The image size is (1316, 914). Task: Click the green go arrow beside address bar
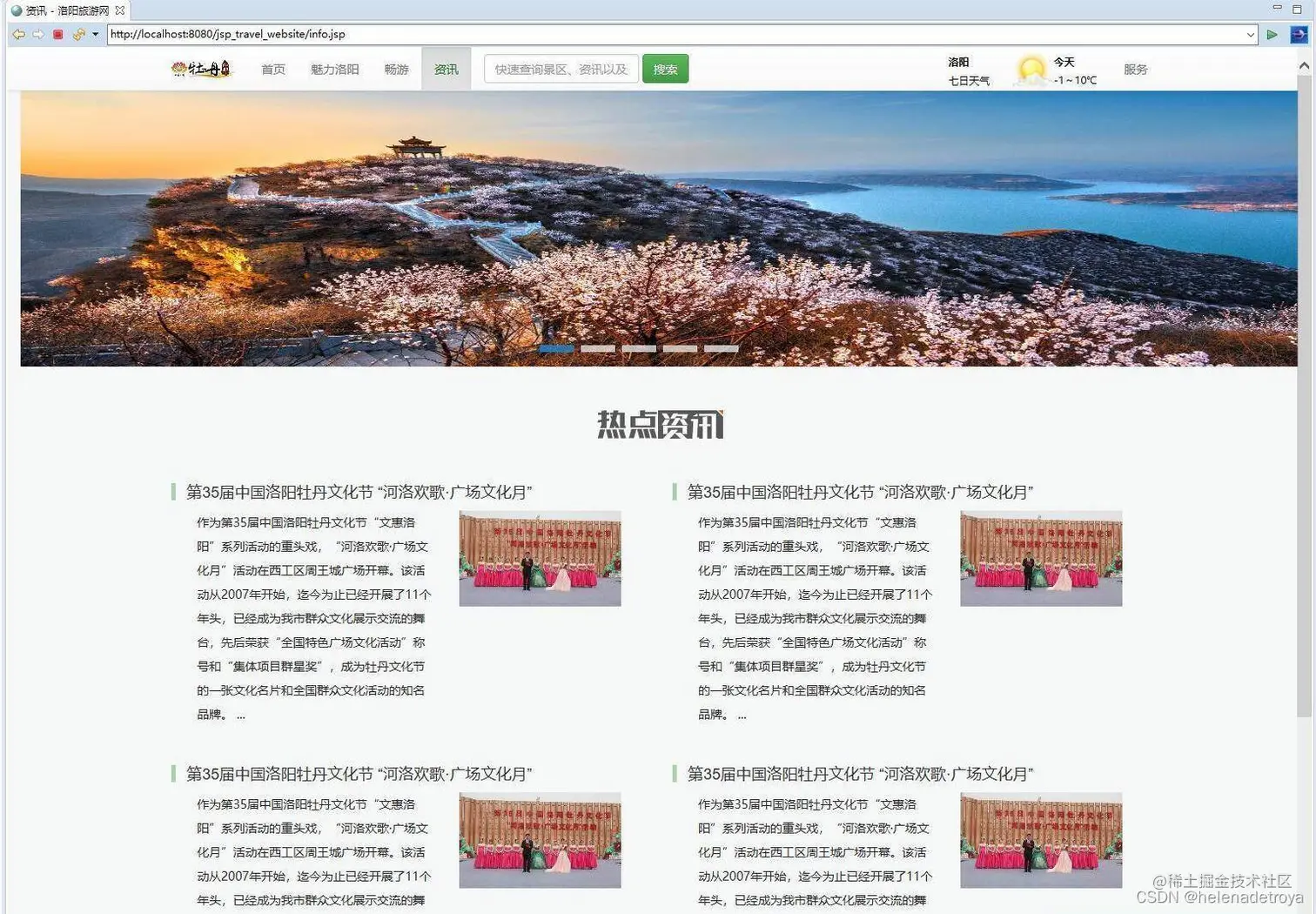tap(1273, 34)
